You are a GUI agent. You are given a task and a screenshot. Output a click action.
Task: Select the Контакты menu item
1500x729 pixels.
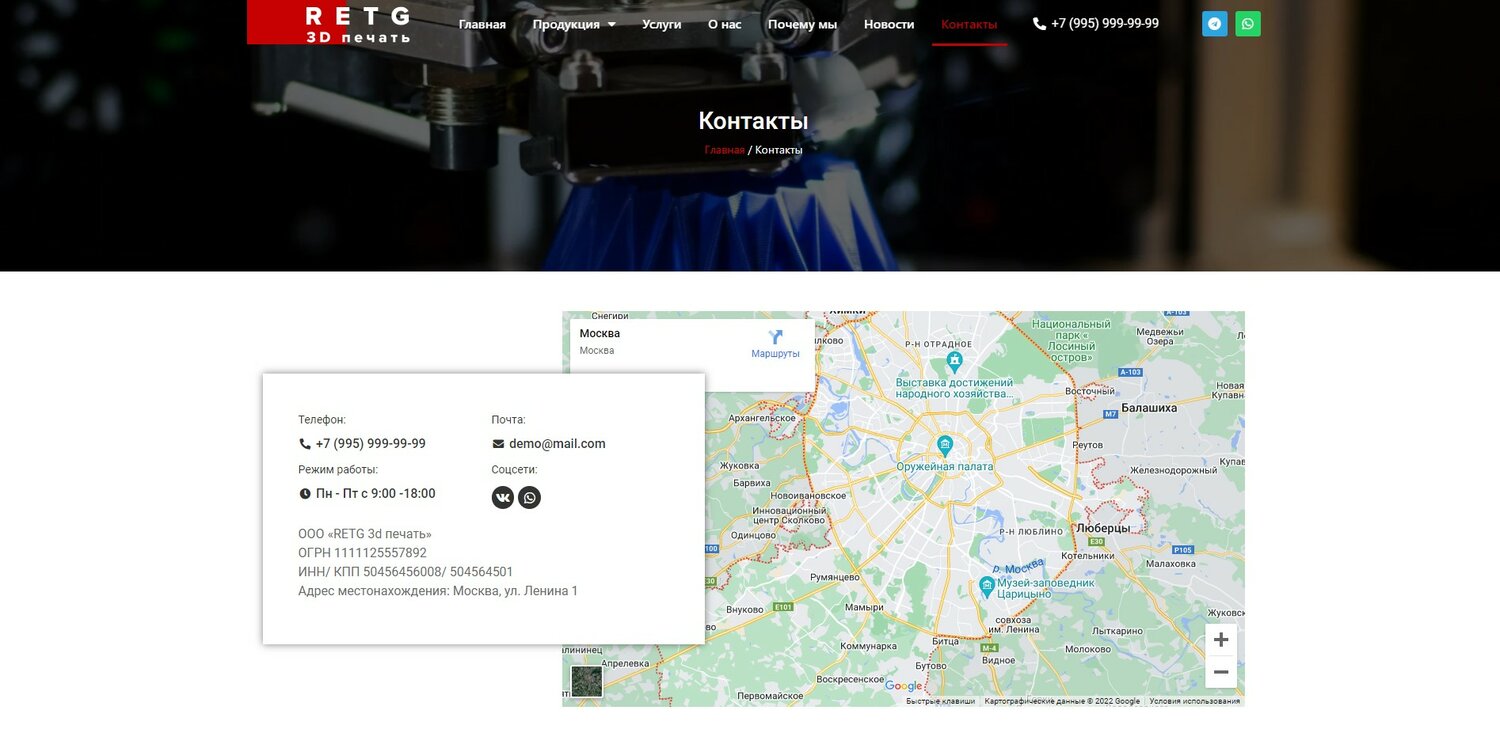coord(969,24)
